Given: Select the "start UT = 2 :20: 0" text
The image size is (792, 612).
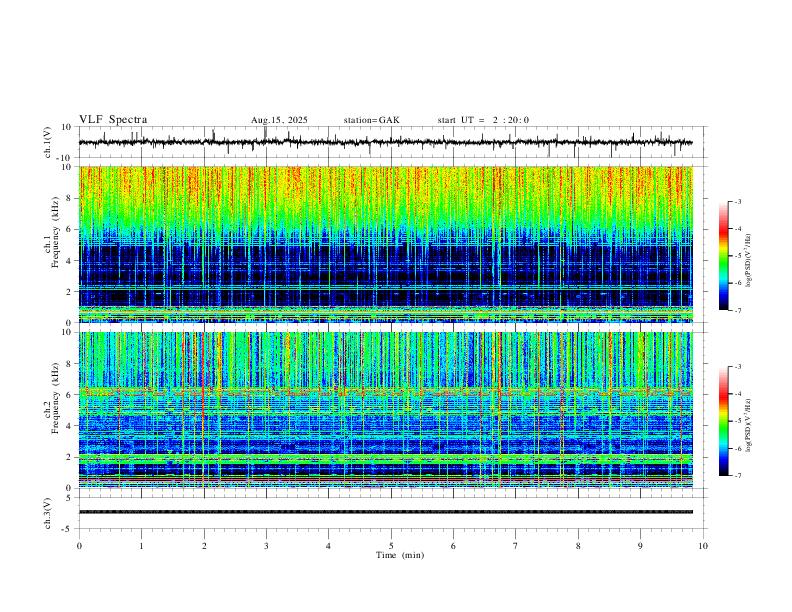Looking at the screenshot, I should (x=483, y=120).
